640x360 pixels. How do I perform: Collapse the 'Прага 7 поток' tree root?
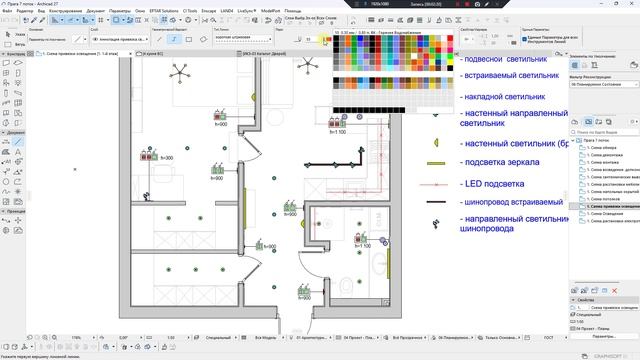point(573,140)
